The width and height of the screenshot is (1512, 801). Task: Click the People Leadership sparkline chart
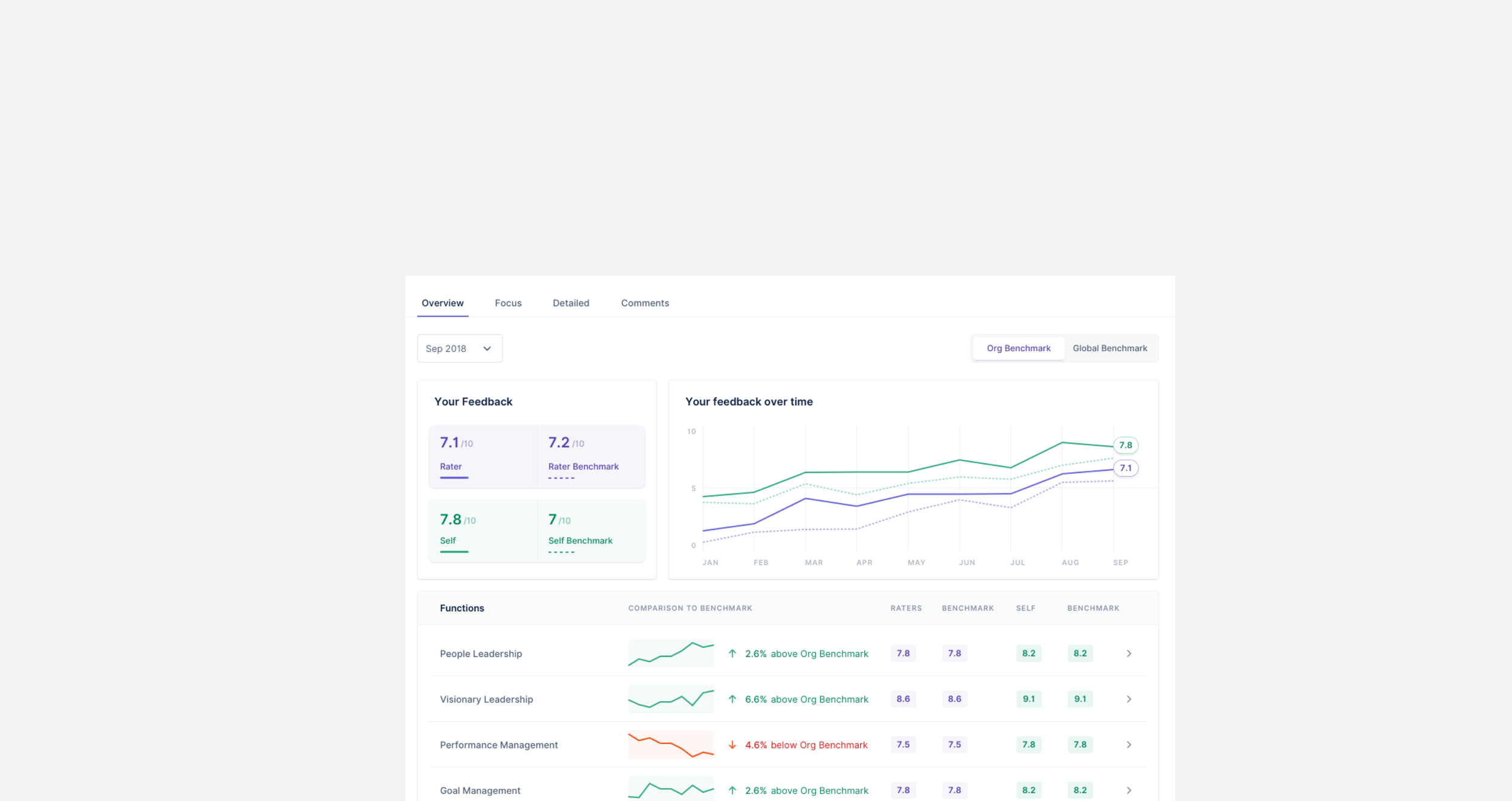[x=670, y=653]
